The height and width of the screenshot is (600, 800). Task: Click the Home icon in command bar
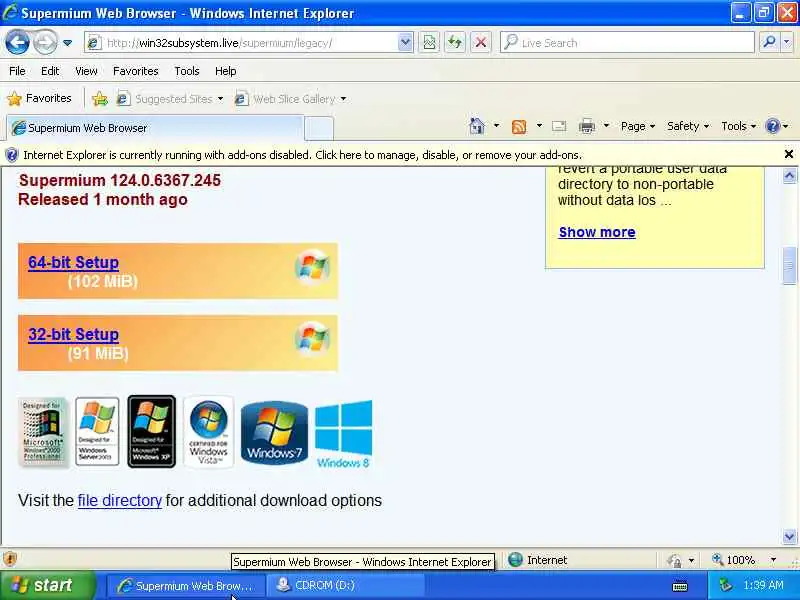tap(477, 126)
